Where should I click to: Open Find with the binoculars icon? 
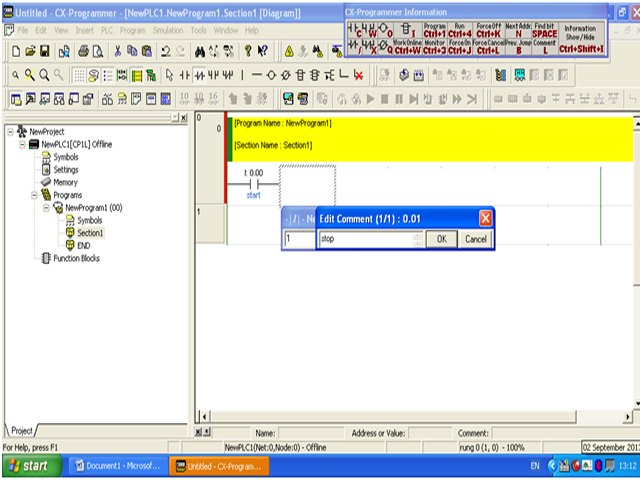tap(200, 51)
